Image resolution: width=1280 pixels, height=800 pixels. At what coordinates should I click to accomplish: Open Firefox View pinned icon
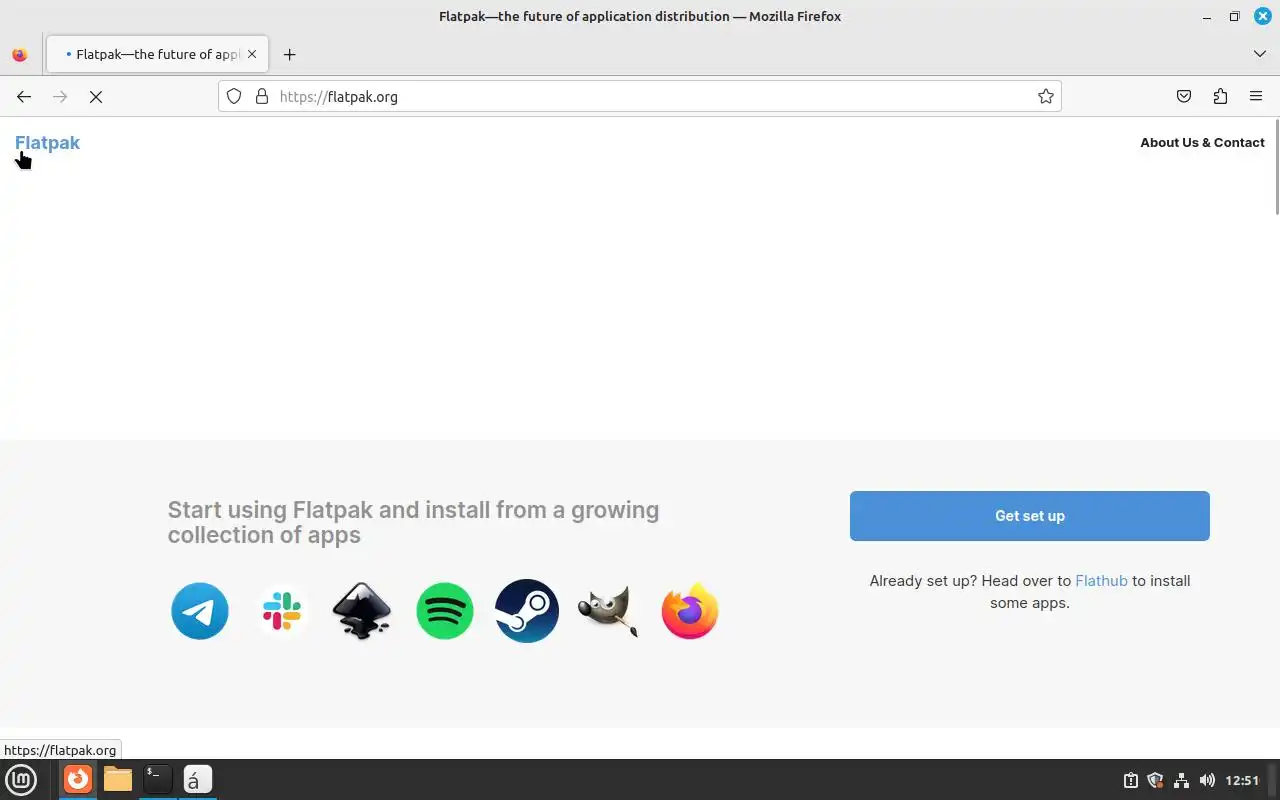coord(20,54)
